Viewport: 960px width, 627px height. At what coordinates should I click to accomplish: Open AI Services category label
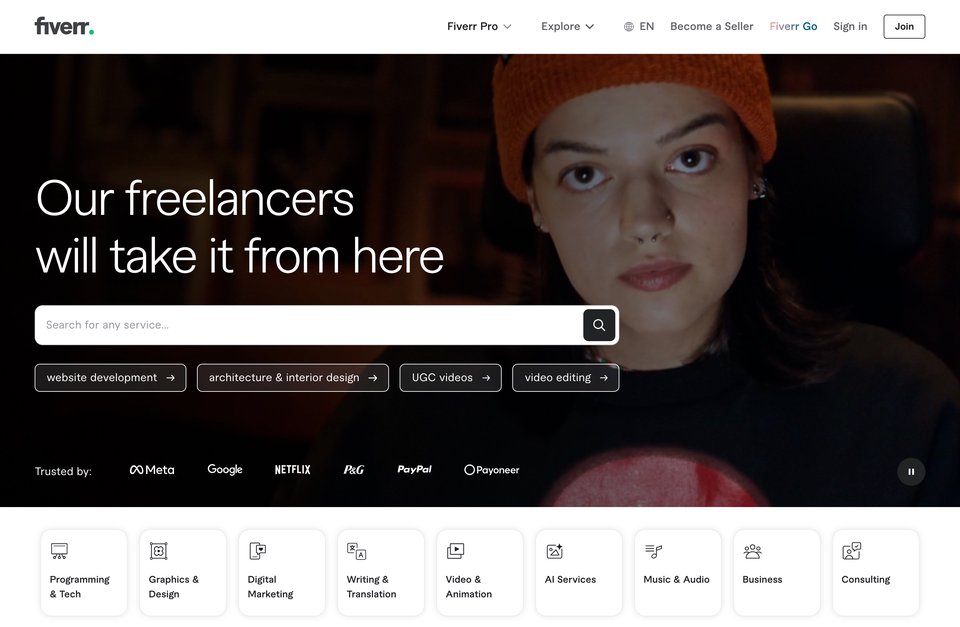click(x=570, y=579)
